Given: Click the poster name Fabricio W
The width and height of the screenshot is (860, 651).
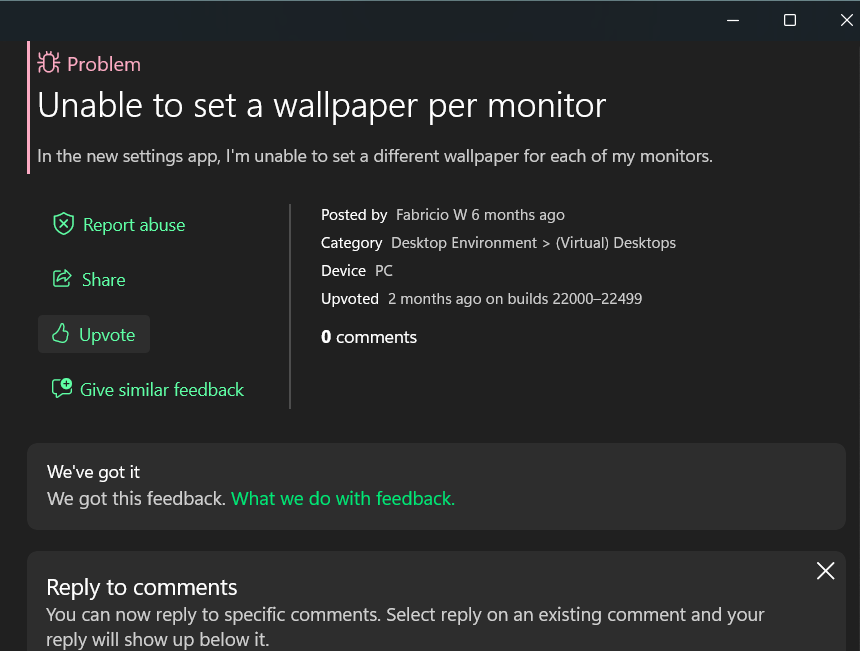Looking at the screenshot, I should [x=432, y=214].
